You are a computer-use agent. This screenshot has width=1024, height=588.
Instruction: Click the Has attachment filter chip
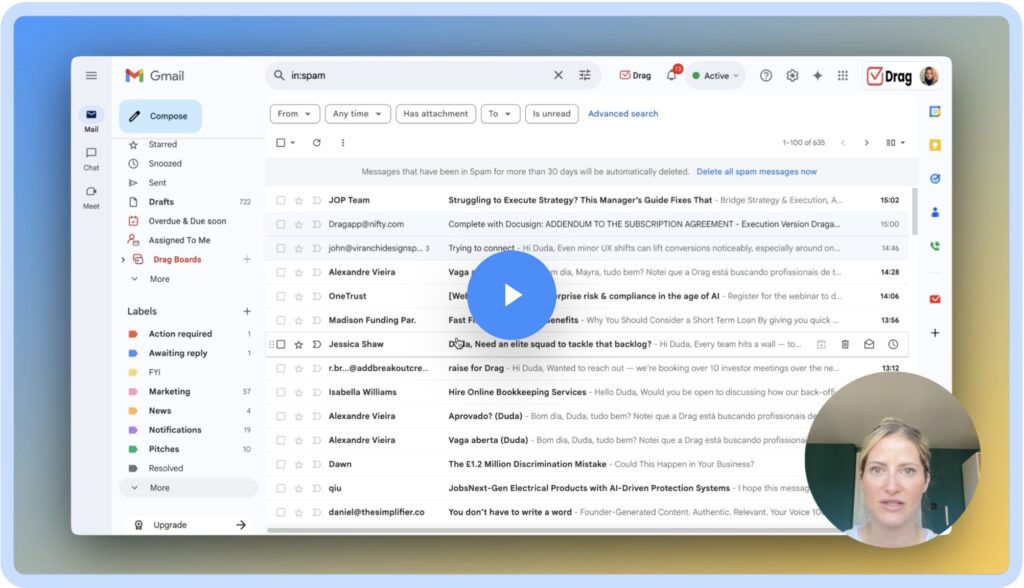(436, 114)
